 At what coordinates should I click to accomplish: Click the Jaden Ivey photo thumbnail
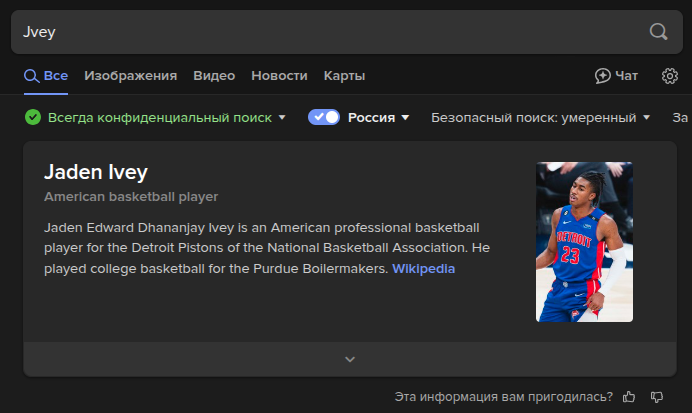584,242
